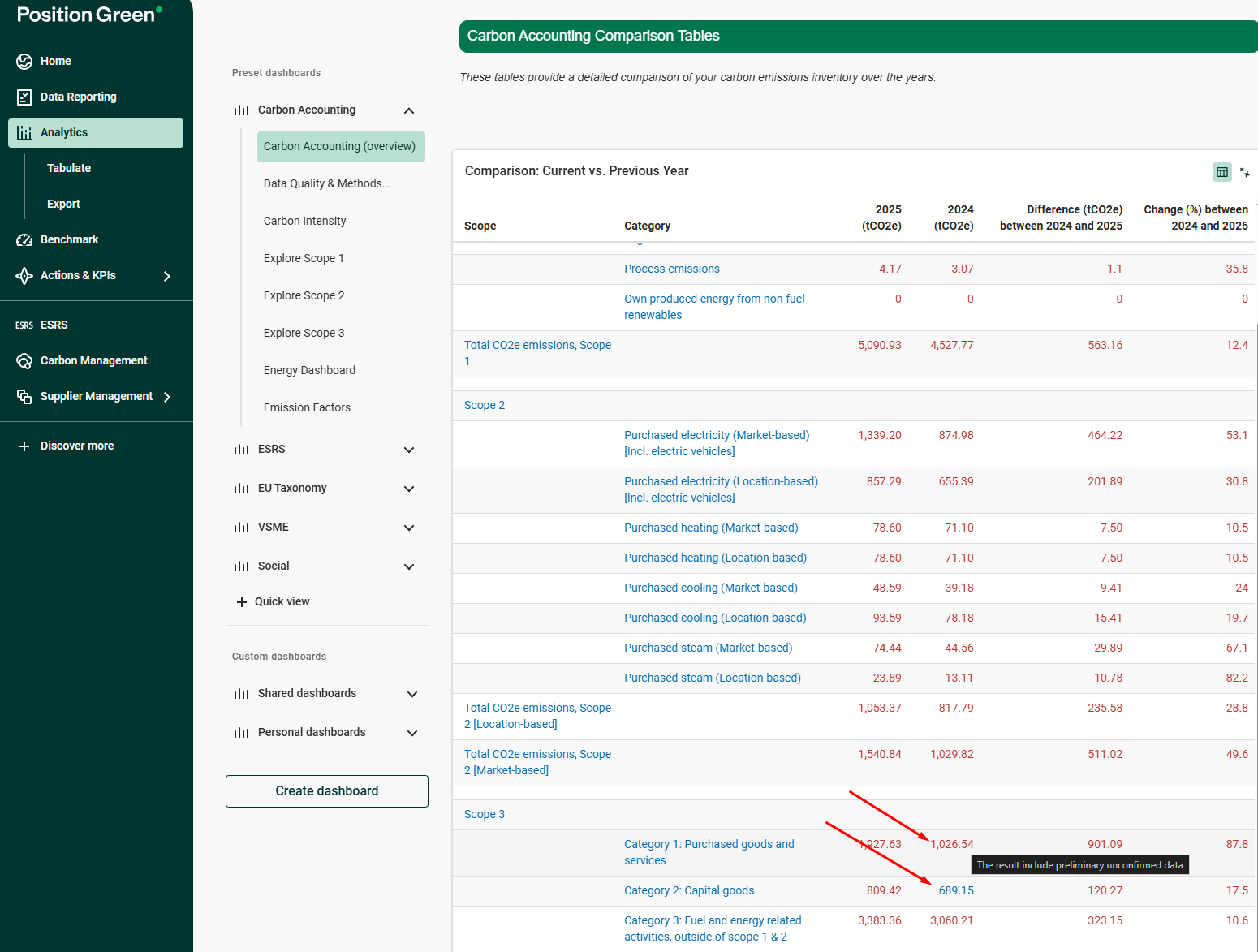Click the plus icon beside Discover more
Screen dimensions: 1258x952
click(24, 446)
